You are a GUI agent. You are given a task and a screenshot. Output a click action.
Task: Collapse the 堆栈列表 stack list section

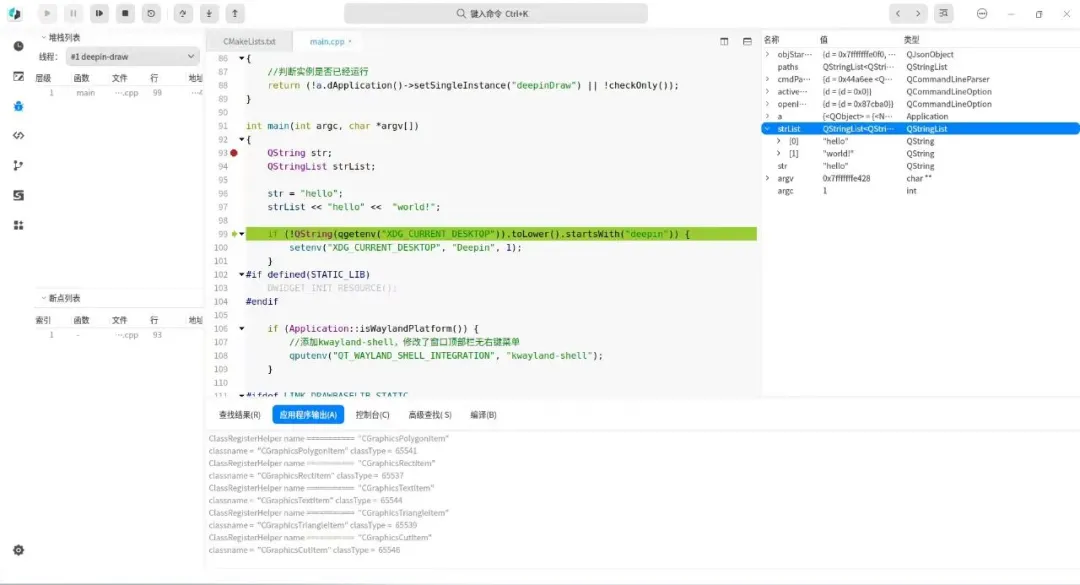click(x=43, y=37)
